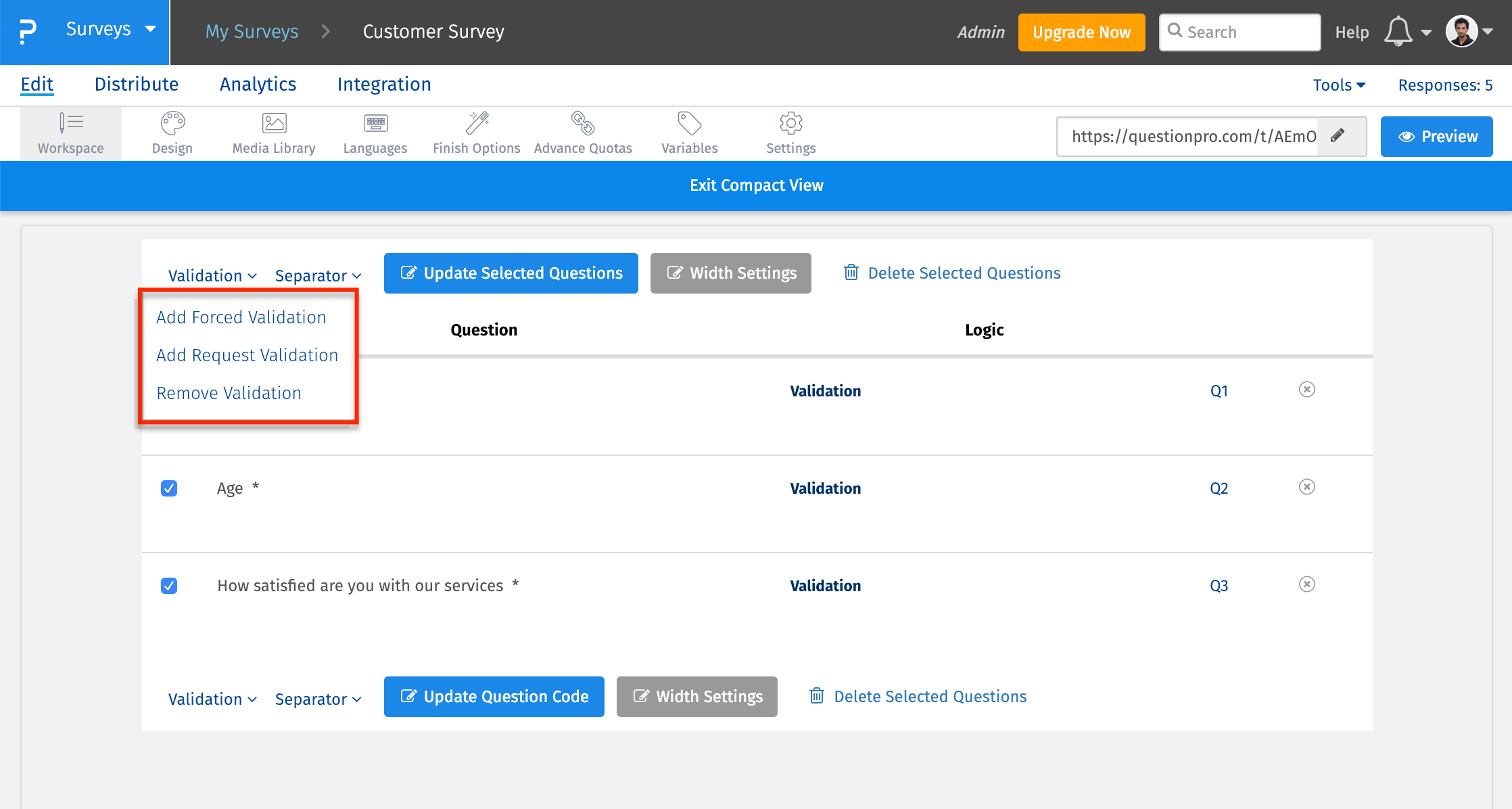Remove logic on Q2 with the circular x icon
1512x809 pixels.
[x=1307, y=487]
